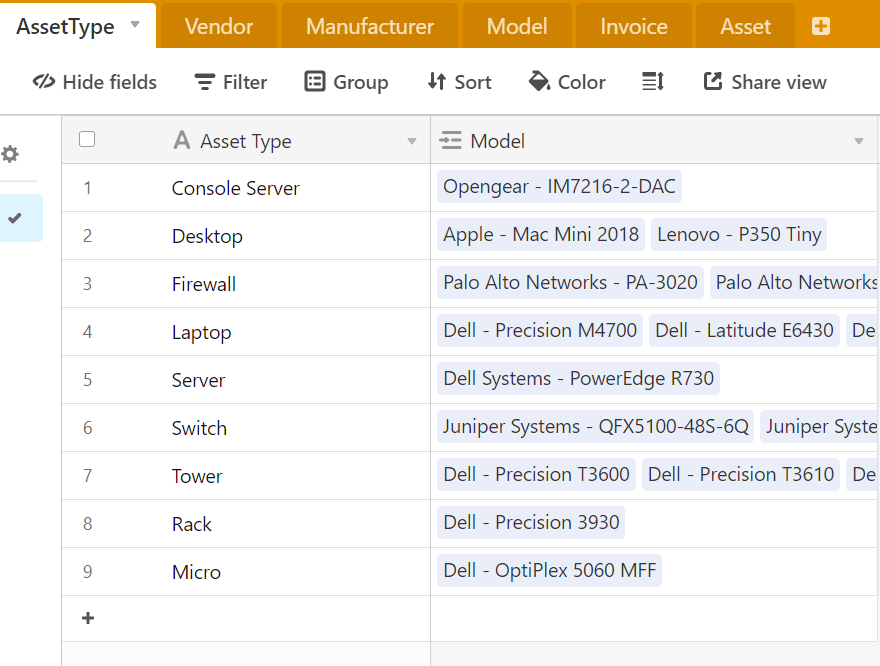The width and height of the screenshot is (880, 666).
Task: Add a new row with plus icon
Action: [88, 618]
